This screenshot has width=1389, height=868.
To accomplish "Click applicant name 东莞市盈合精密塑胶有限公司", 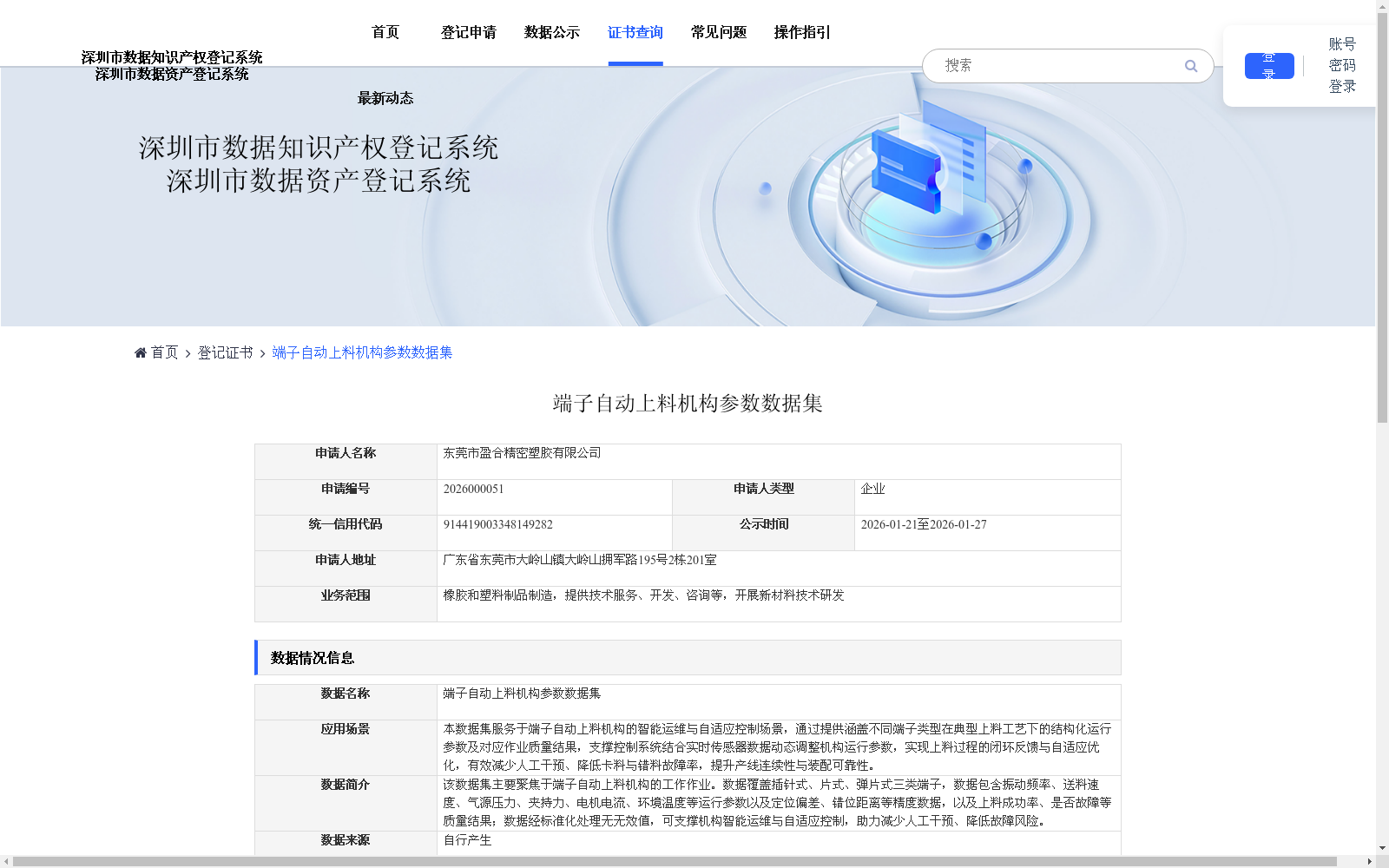I will pos(522,453).
